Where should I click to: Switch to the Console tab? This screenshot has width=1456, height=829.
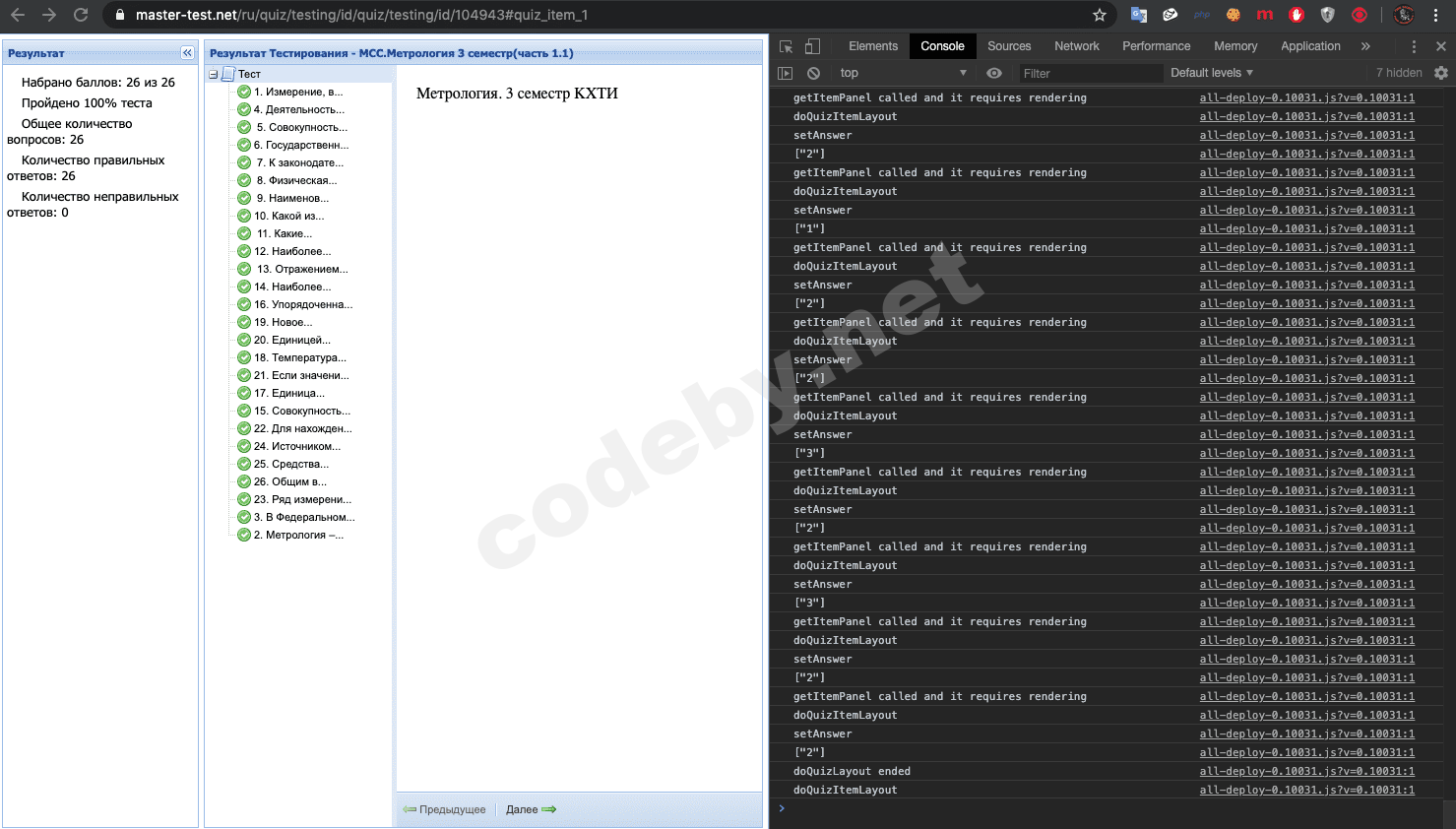pyautogui.click(x=942, y=46)
